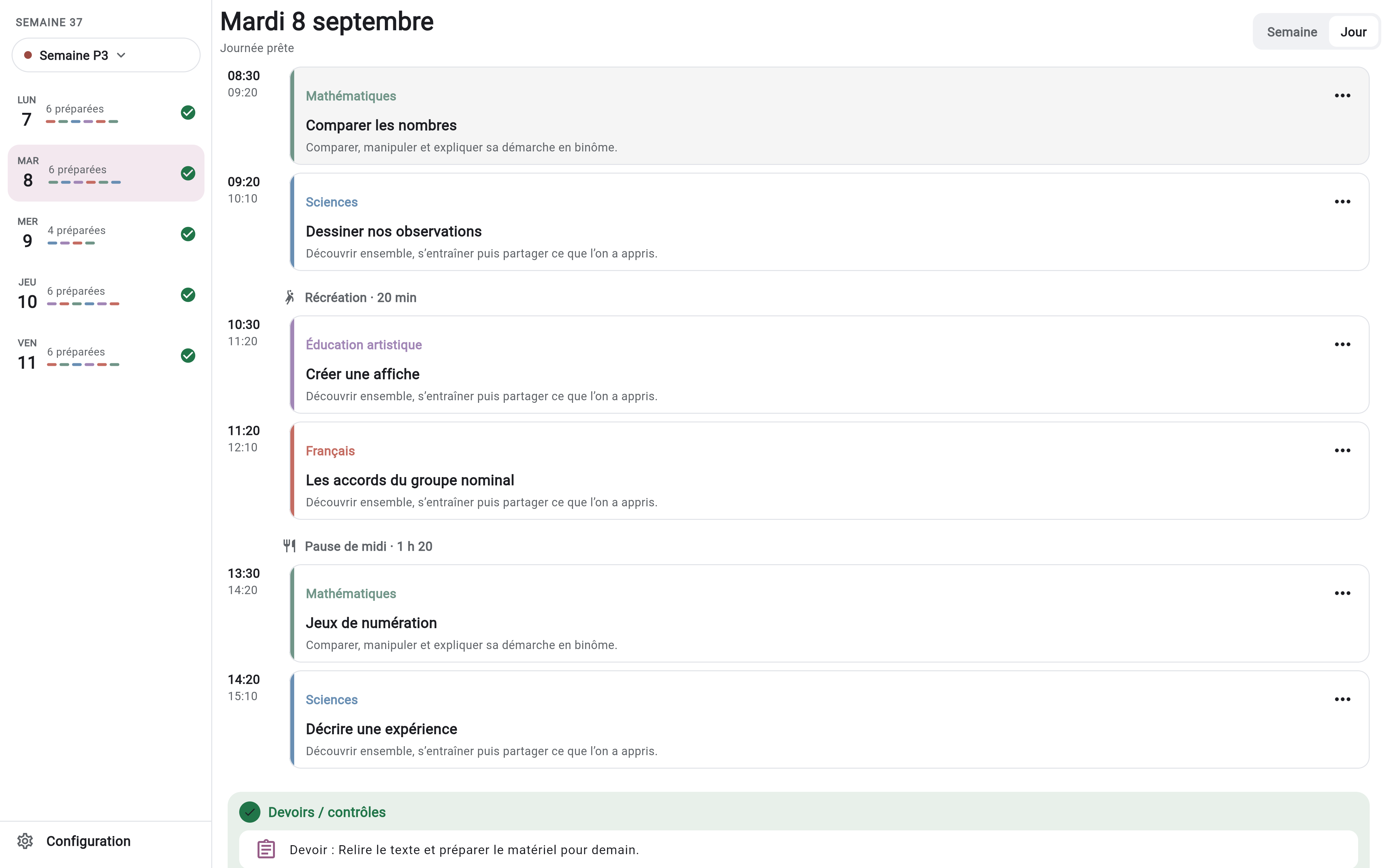Open options menu for Jeux de numération

1342,593
